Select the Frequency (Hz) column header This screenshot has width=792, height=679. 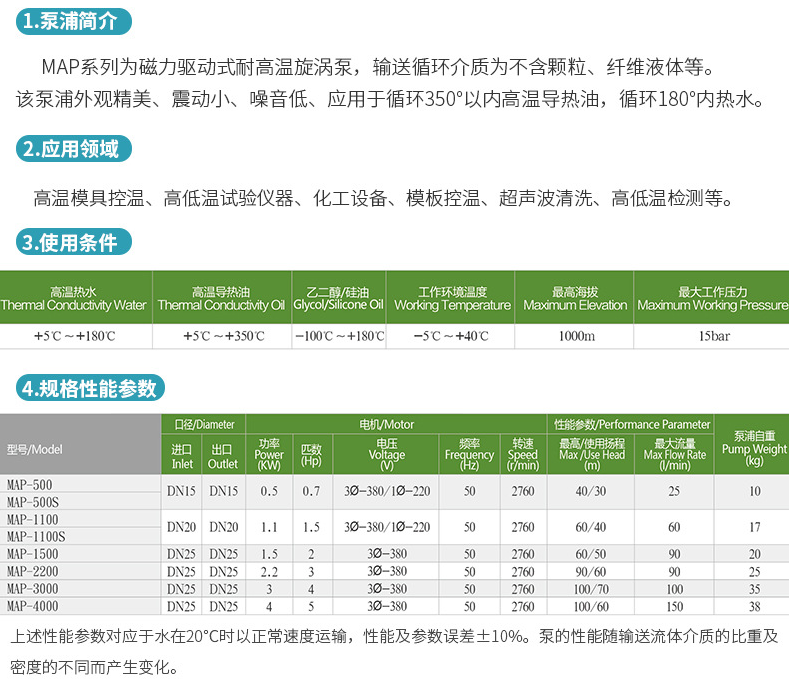click(x=469, y=455)
